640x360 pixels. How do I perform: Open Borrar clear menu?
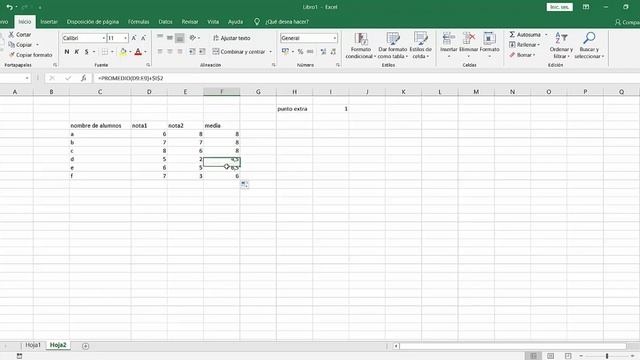coord(522,55)
